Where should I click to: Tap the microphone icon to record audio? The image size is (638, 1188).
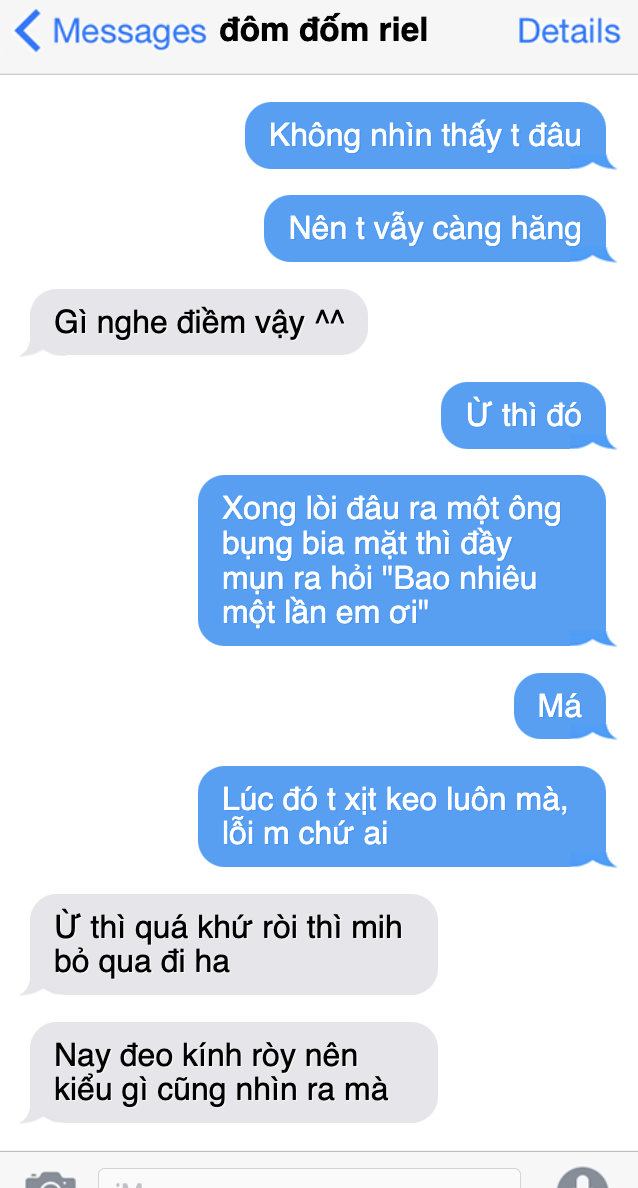[582, 1178]
